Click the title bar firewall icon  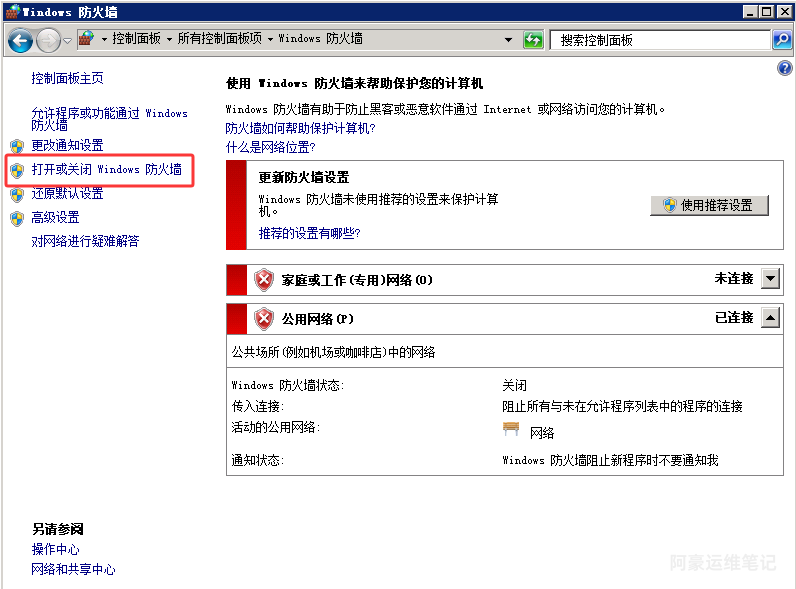(13, 11)
